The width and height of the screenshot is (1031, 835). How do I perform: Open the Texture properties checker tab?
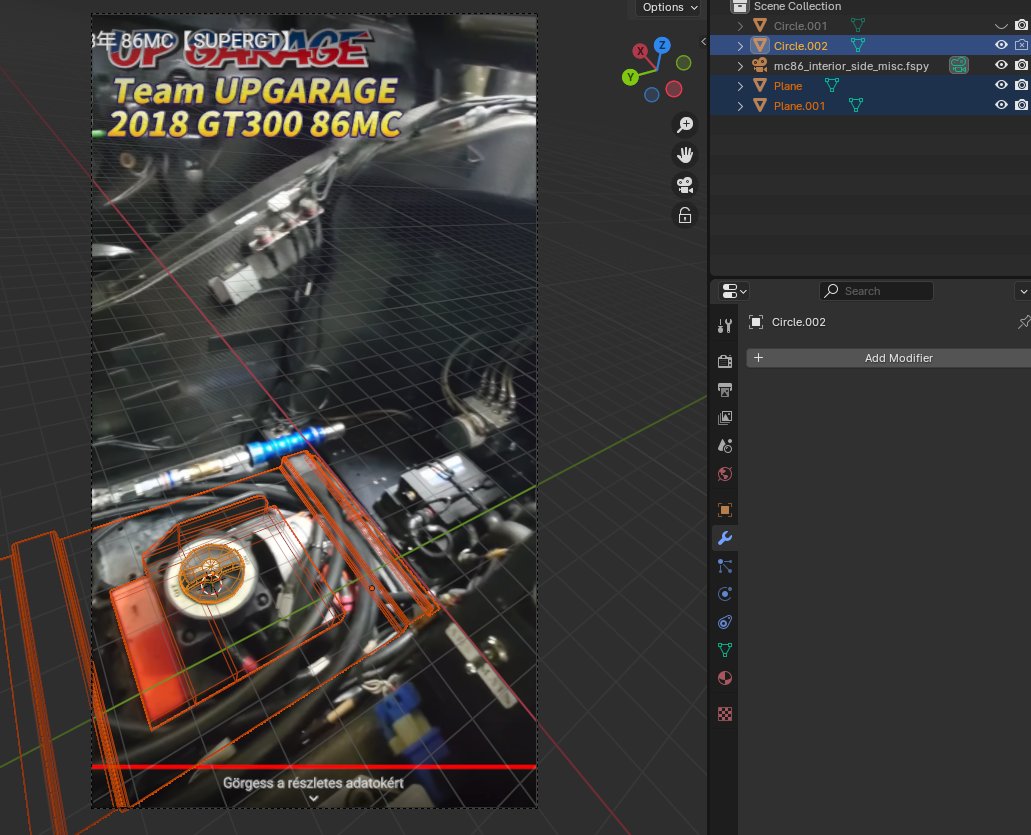(x=725, y=714)
